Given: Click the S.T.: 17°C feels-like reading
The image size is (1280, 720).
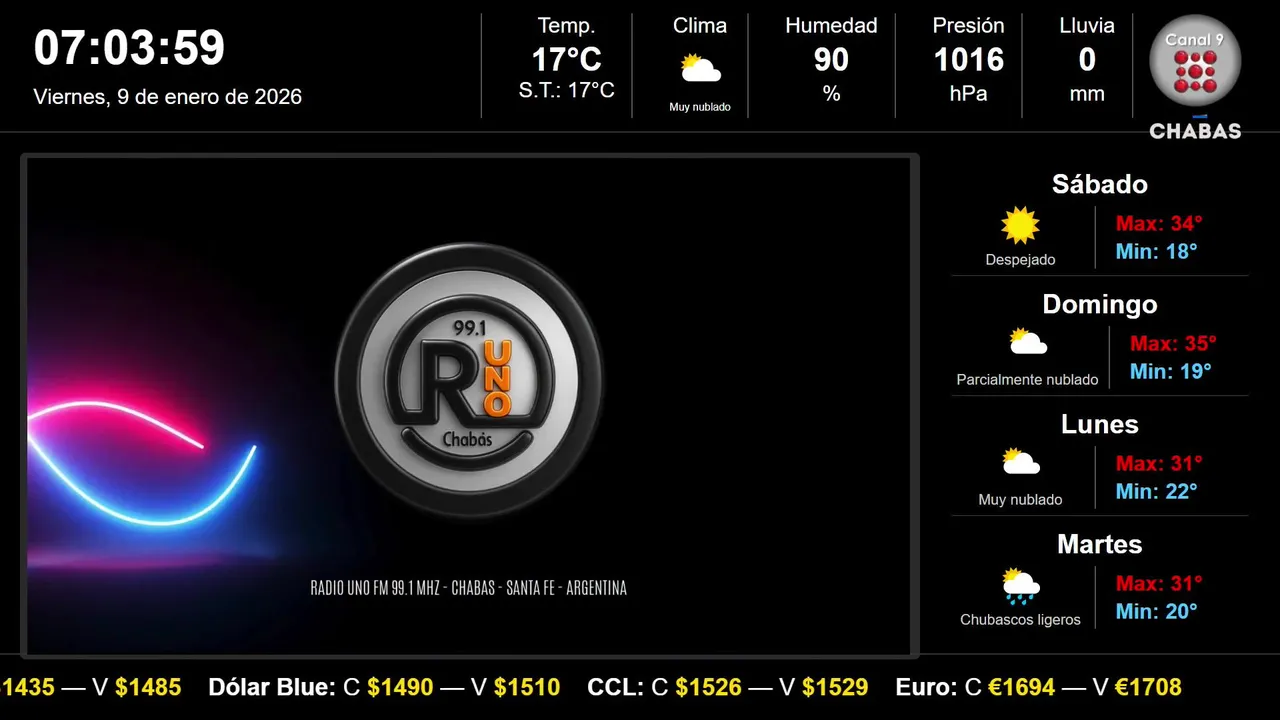Looking at the screenshot, I should coord(567,90).
